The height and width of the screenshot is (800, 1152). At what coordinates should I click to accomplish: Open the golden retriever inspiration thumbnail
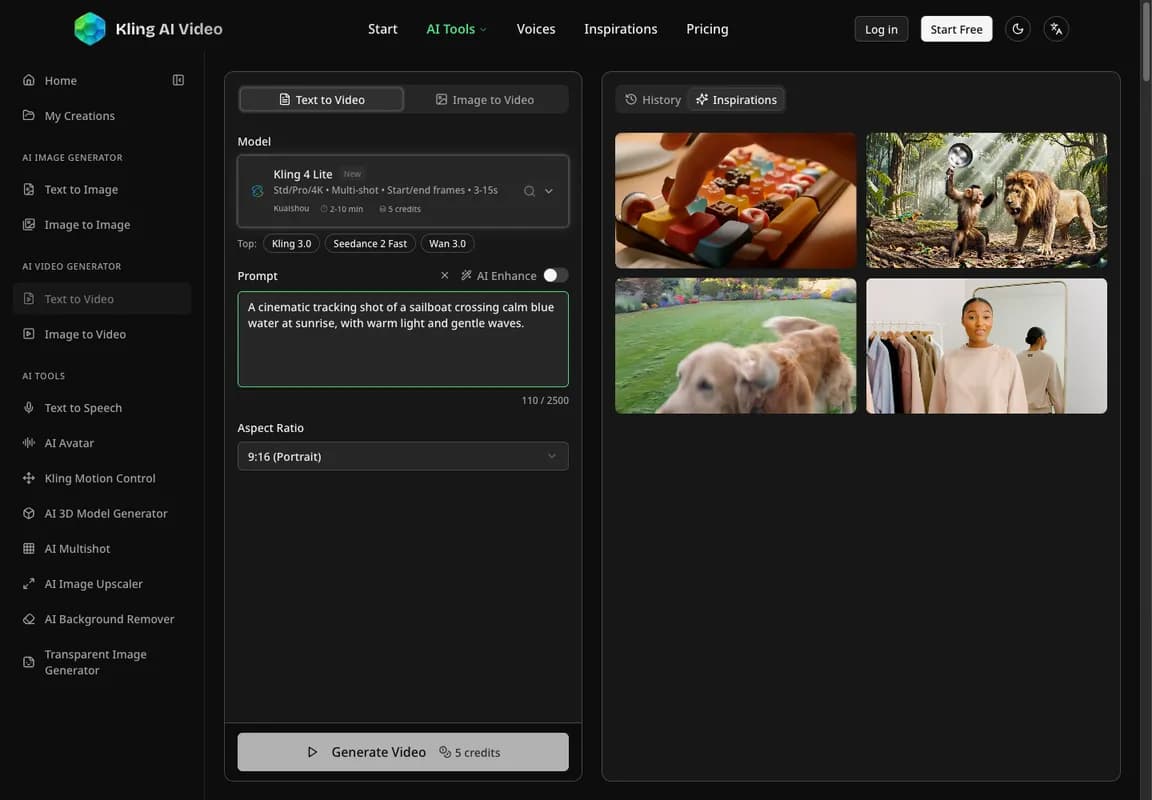(x=735, y=345)
